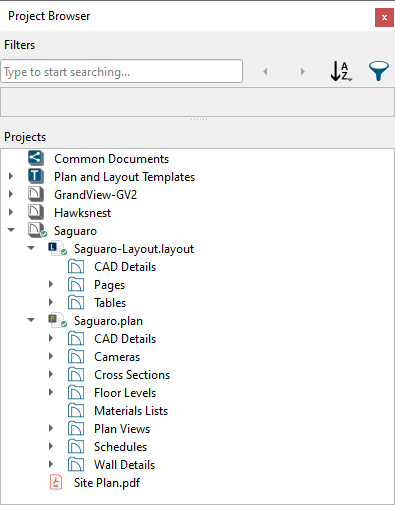Select the Pages label

[x=110, y=285]
